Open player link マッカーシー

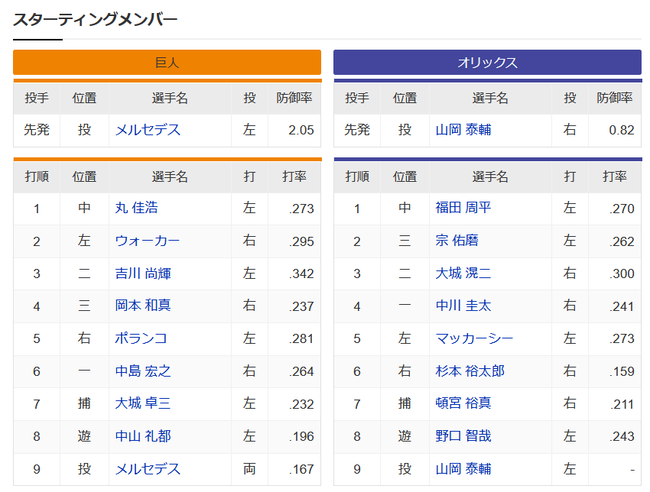(474, 338)
